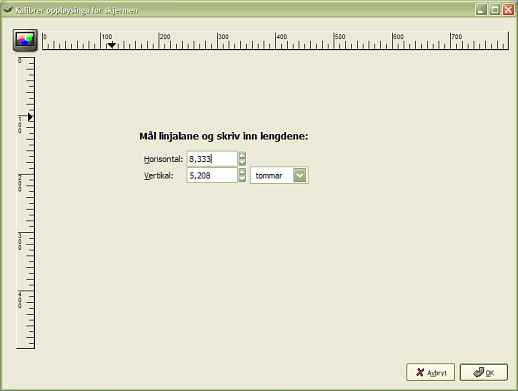Decrease the Horisontal value with down arrow
Image resolution: width=518 pixels, height=391 pixels.
tap(242, 162)
